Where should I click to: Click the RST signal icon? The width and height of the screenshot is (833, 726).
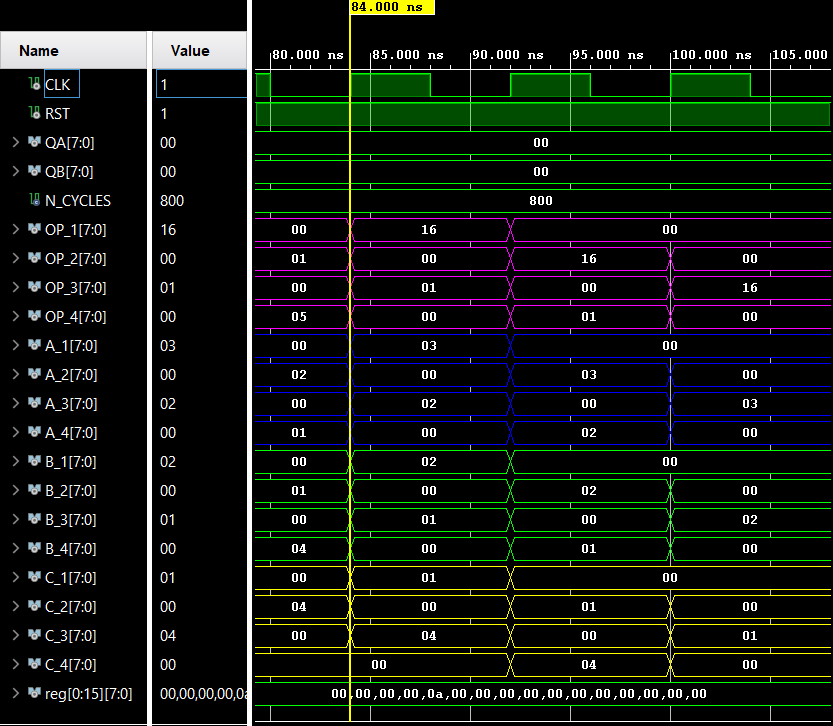35,113
